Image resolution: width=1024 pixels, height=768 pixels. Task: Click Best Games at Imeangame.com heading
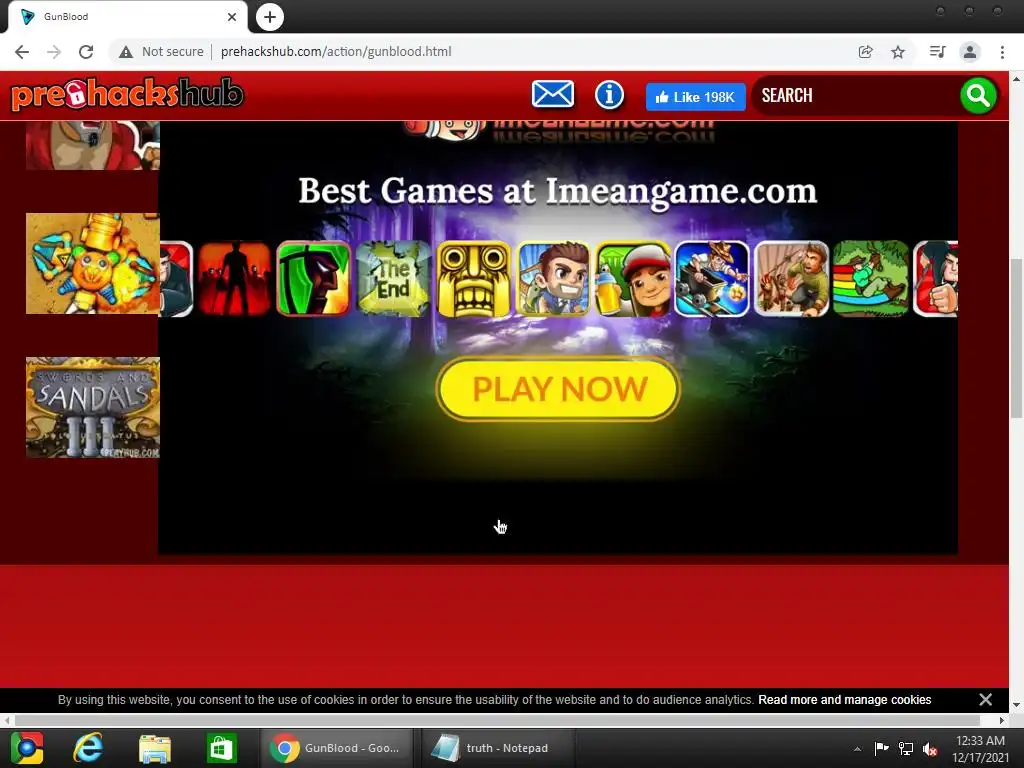(x=558, y=191)
